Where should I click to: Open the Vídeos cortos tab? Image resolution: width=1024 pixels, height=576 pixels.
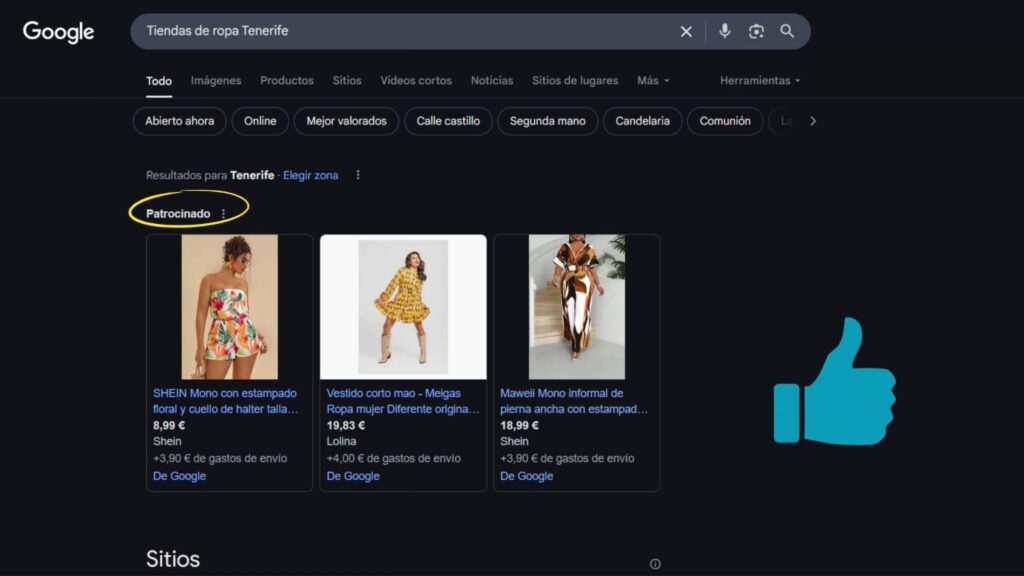click(x=416, y=80)
